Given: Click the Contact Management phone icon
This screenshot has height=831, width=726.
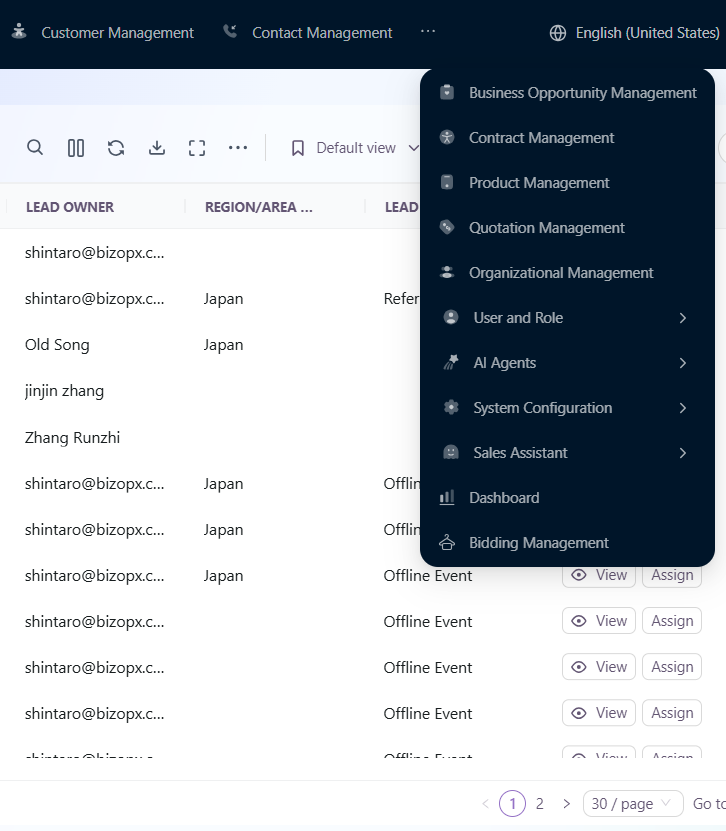Looking at the screenshot, I should tap(230, 31).
